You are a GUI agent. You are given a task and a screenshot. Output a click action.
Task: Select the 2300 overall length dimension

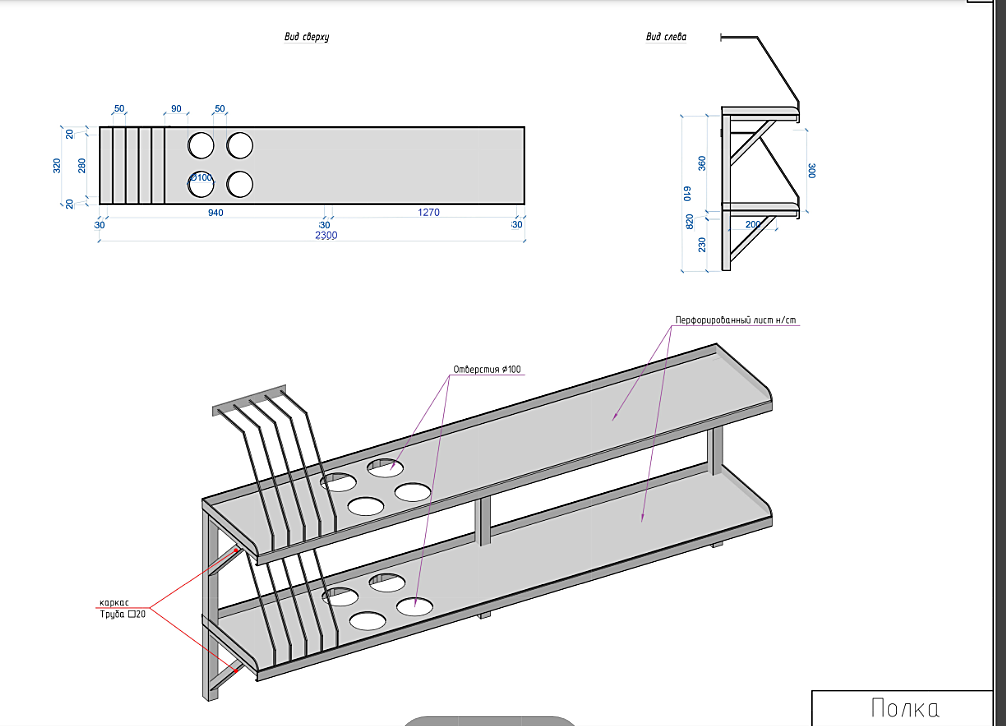pos(326,235)
